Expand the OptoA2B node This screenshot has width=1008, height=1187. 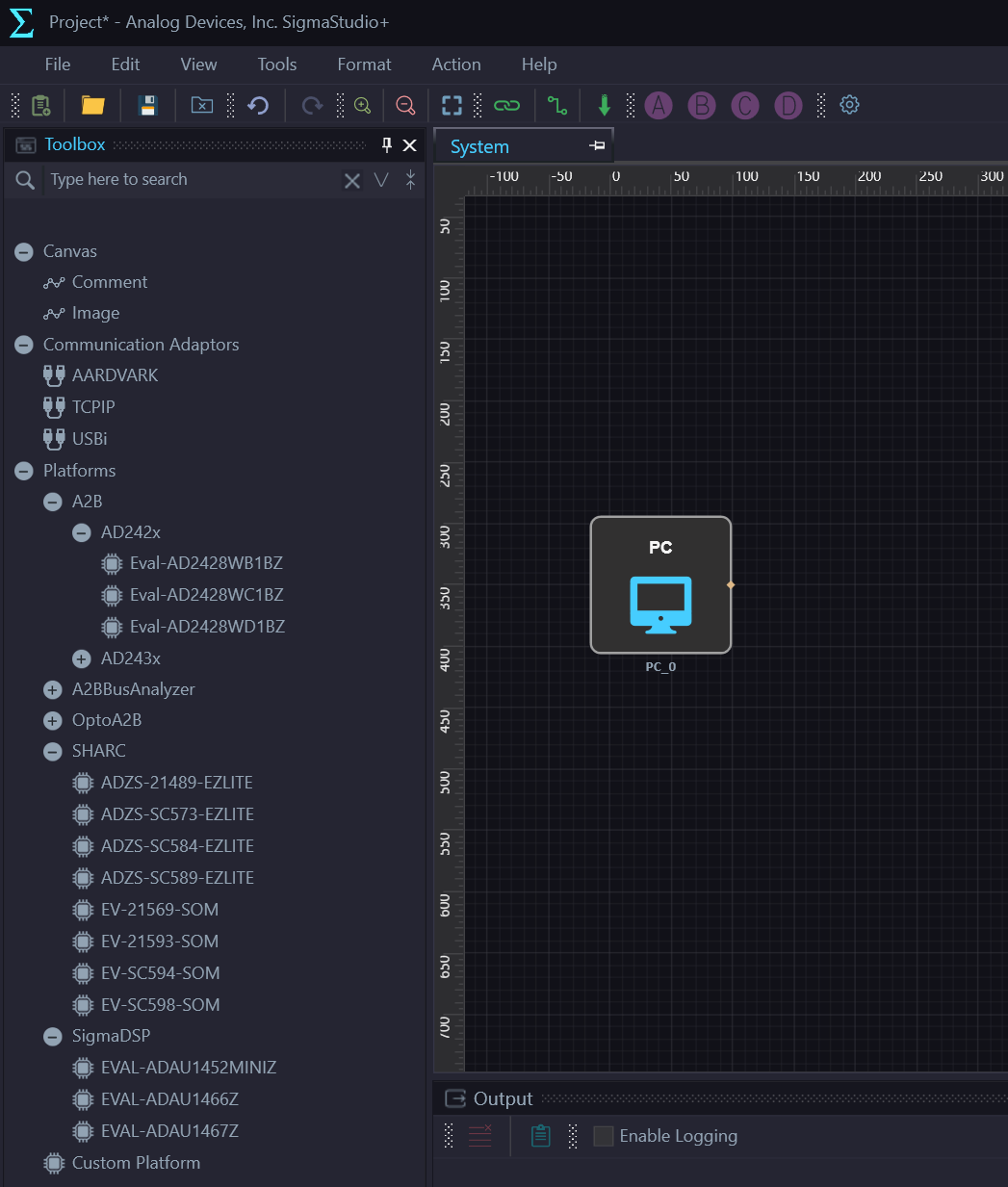[x=53, y=721]
